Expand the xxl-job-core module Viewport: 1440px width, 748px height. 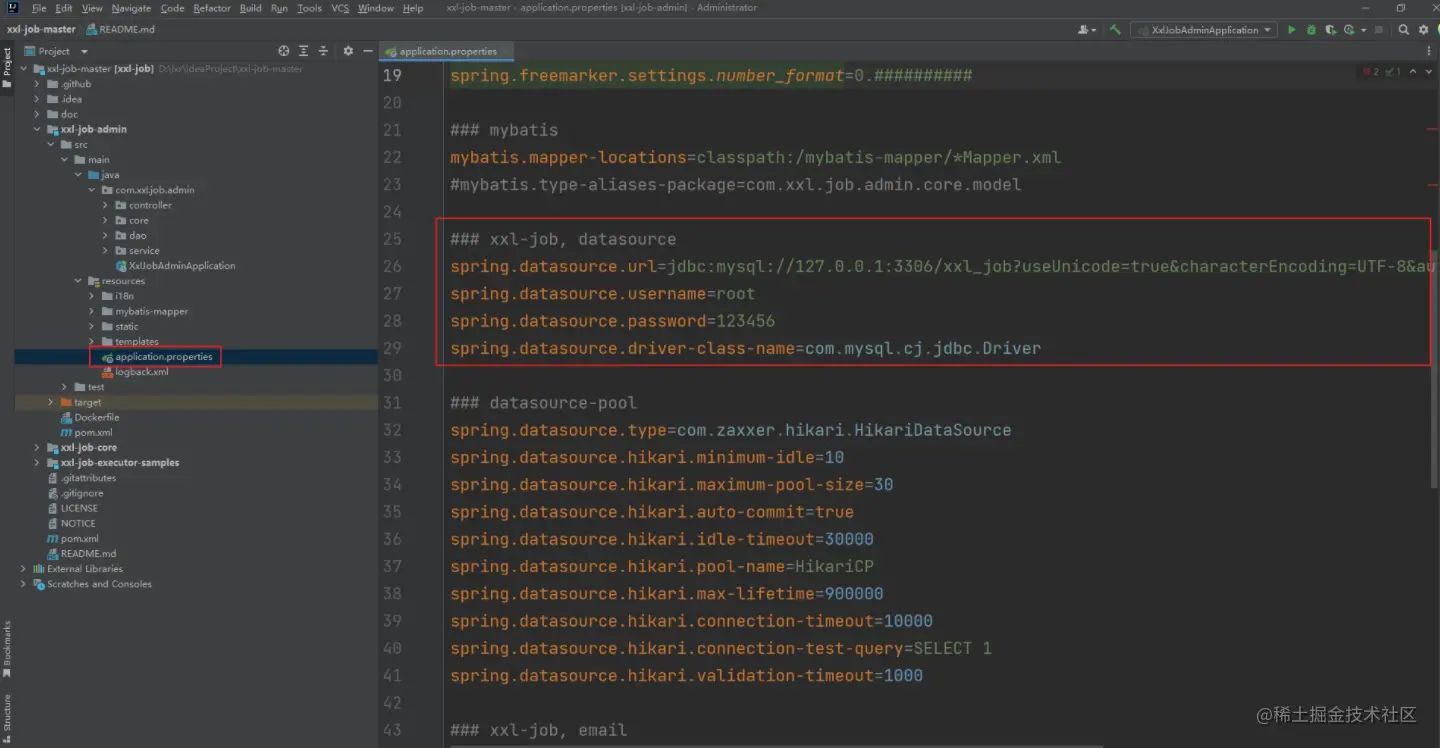tap(37, 447)
